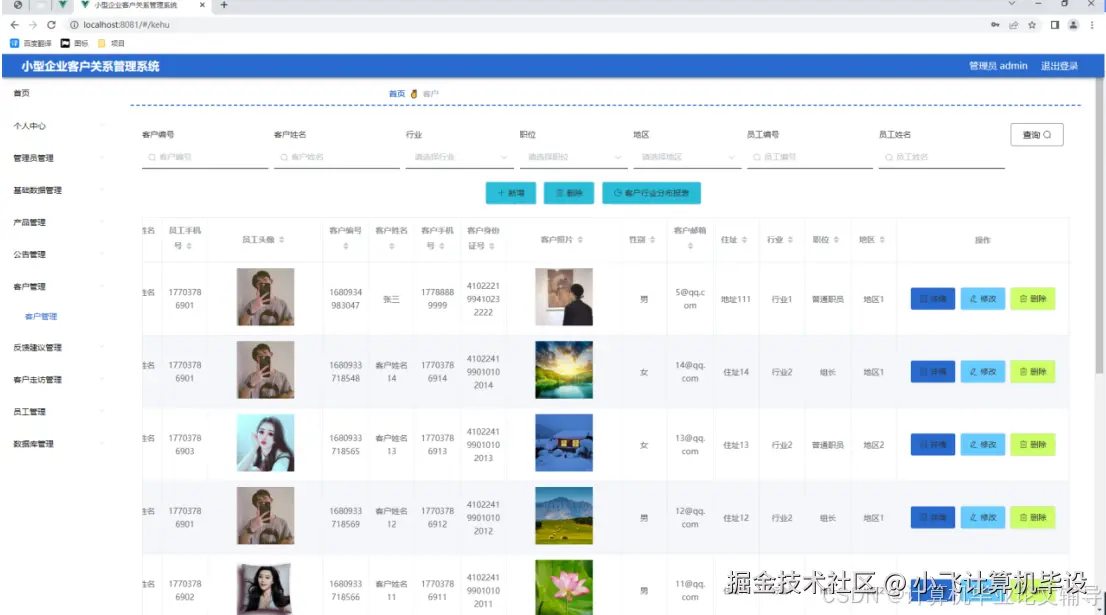The width and height of the screenshot is (1106, 615).
Task: Sort table by 性别 column arrows
Action: (652, 240)
